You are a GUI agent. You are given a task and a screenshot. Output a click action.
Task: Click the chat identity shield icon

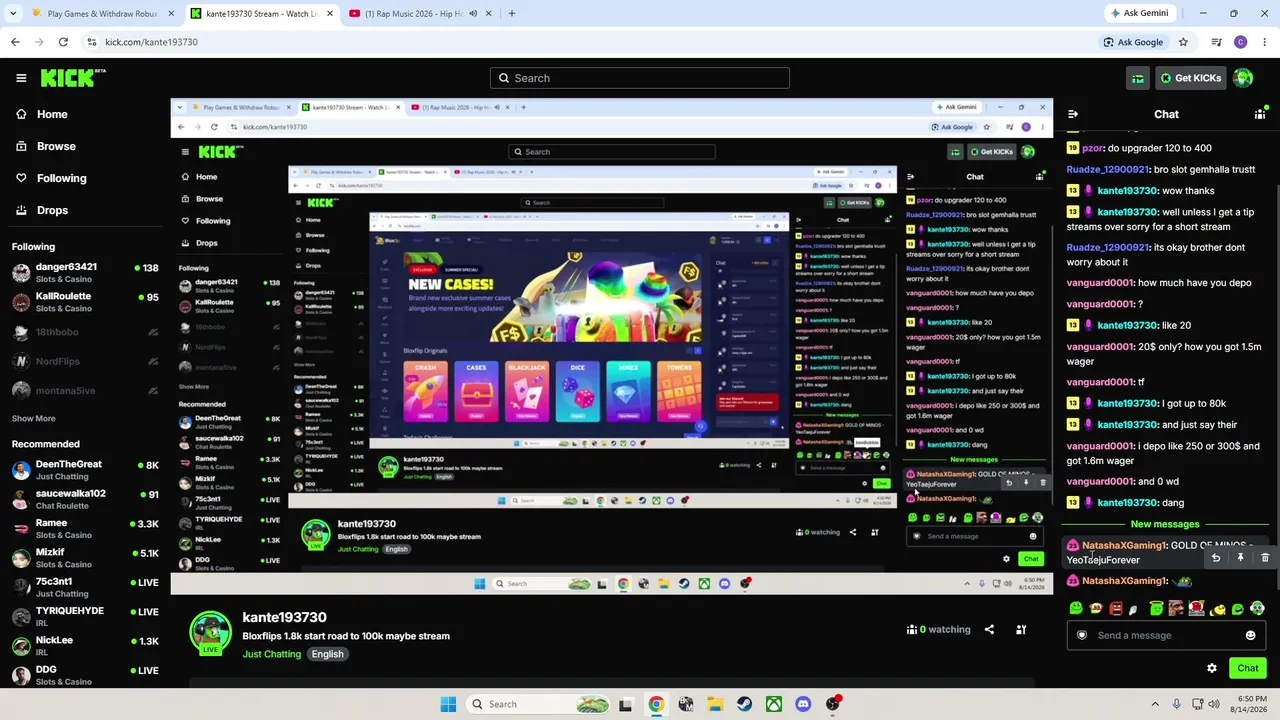tap(1082, 635)
